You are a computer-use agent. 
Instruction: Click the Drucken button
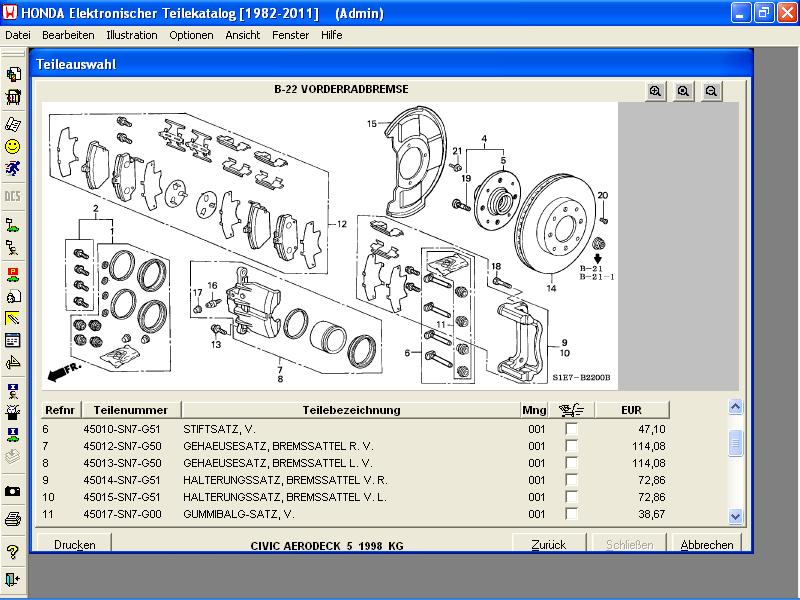coord(75,545)
